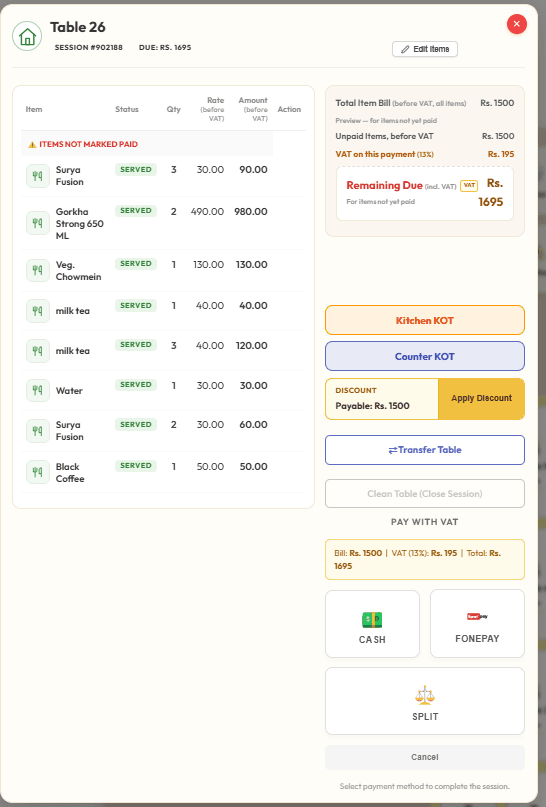The width and height of the screenshot is (546, 807).
Task: Click the rate 490.00
Action: click(207, 212)
